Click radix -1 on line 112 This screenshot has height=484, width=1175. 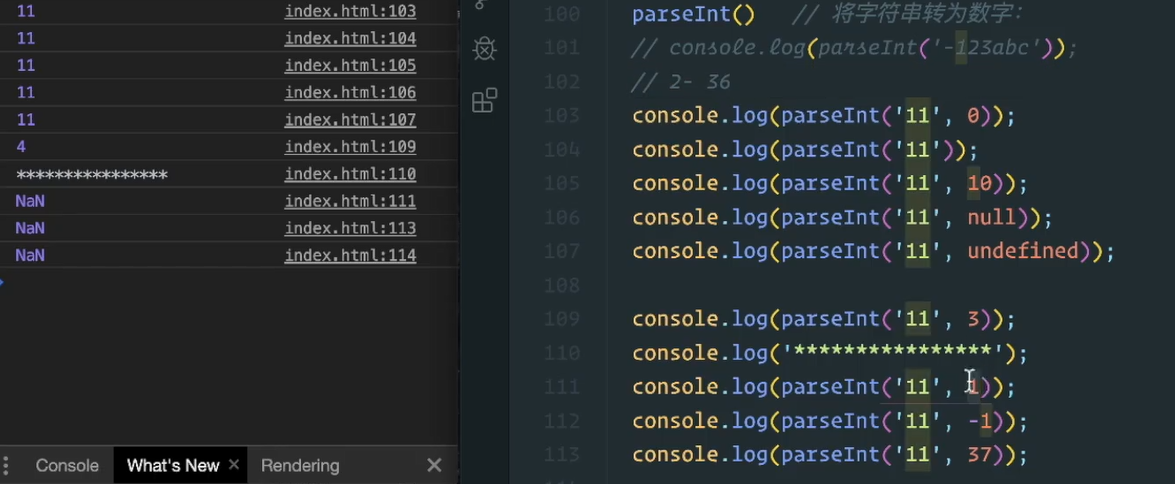pyautogui.click(x=979, y=421)
